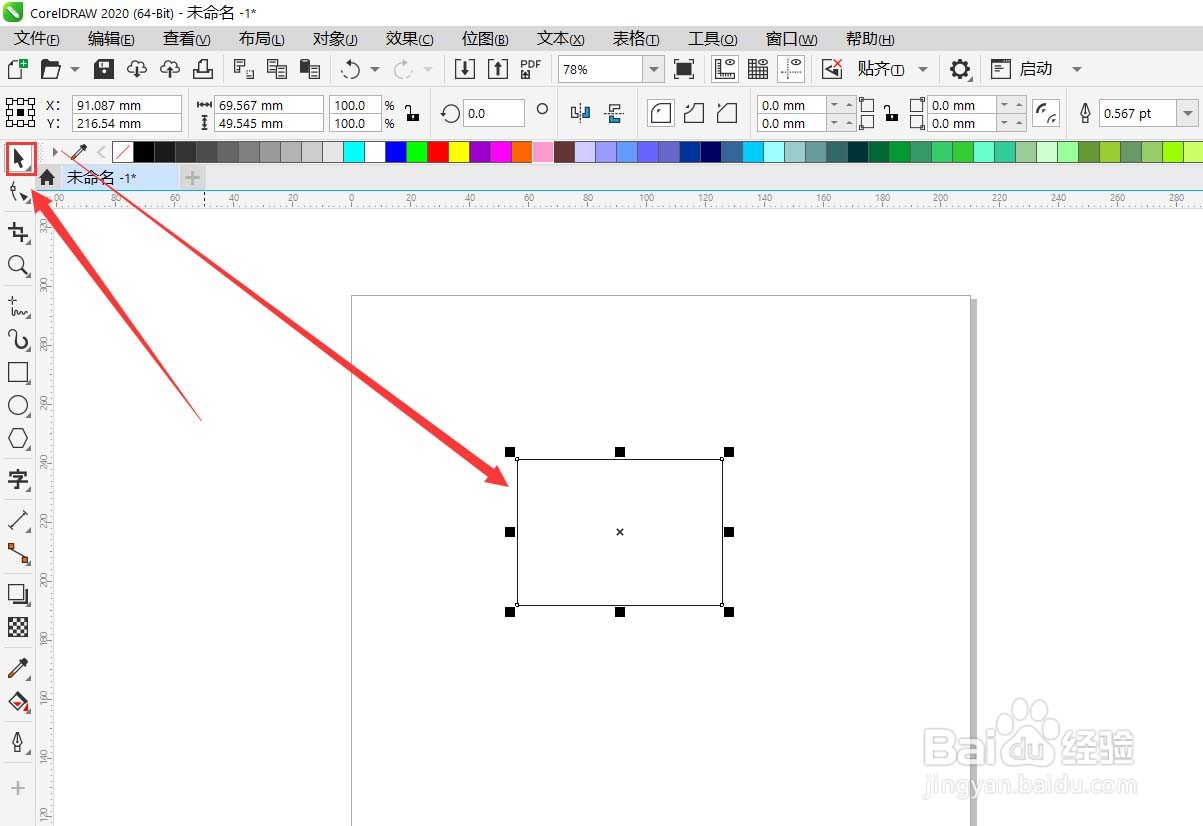Viewport: 1203px width, 826px height.
Task: Select the Text tool
Action: [18, 480]
